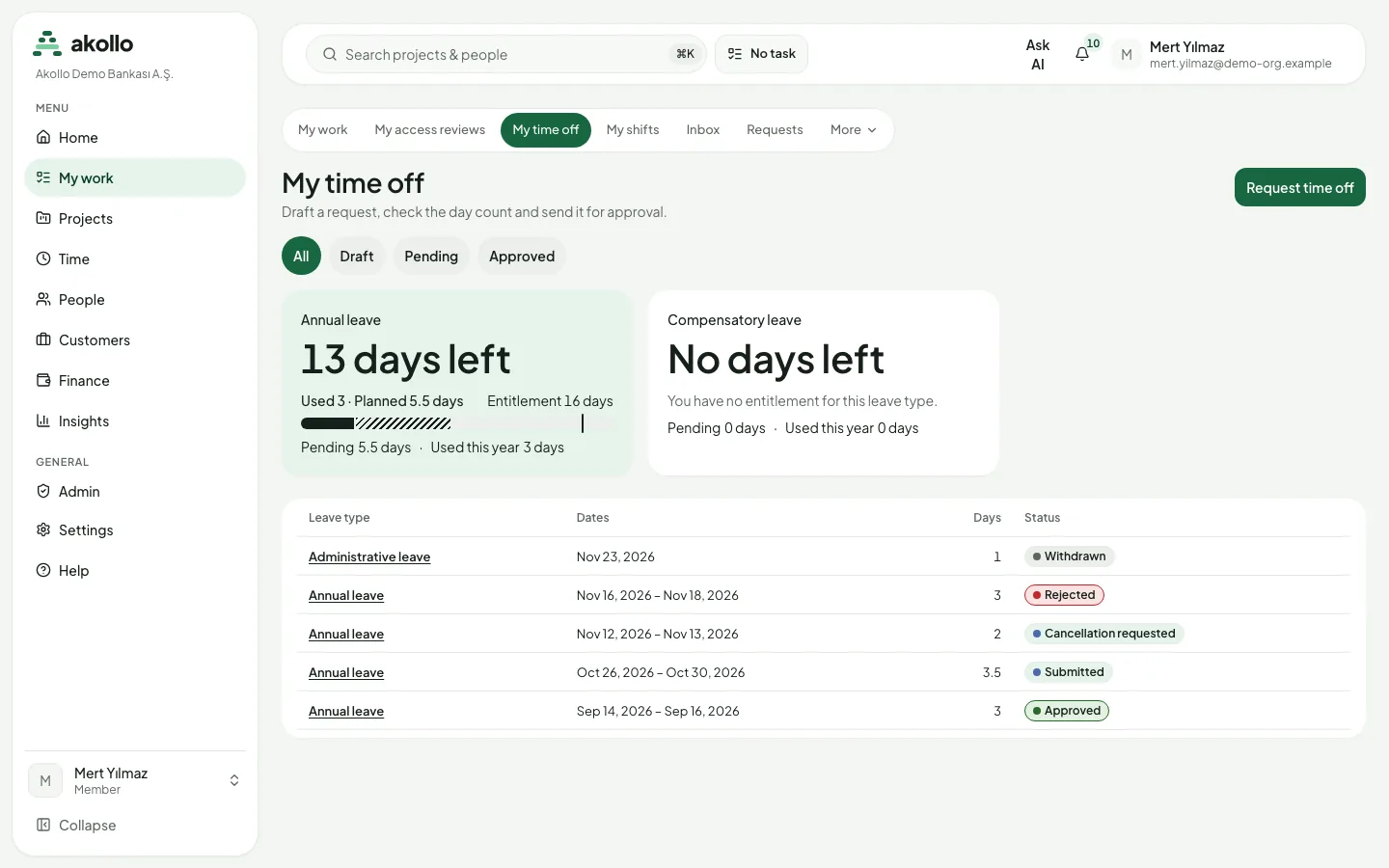Open Help question mark icon
Viewport: 1389px width, 868px height.
[43, 570]
